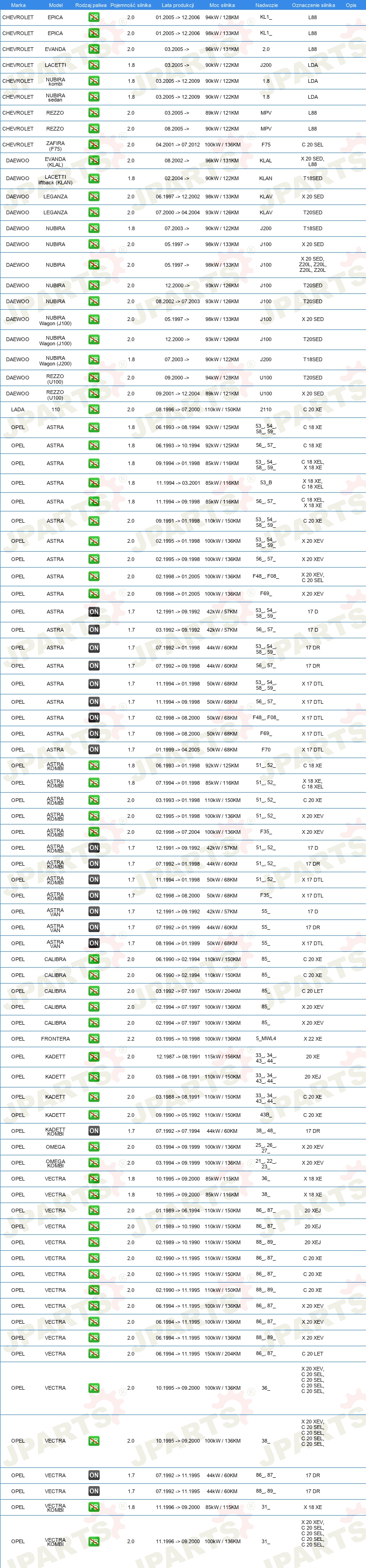Click the date range 01.1999 -> 04.2005

point(178,750)
